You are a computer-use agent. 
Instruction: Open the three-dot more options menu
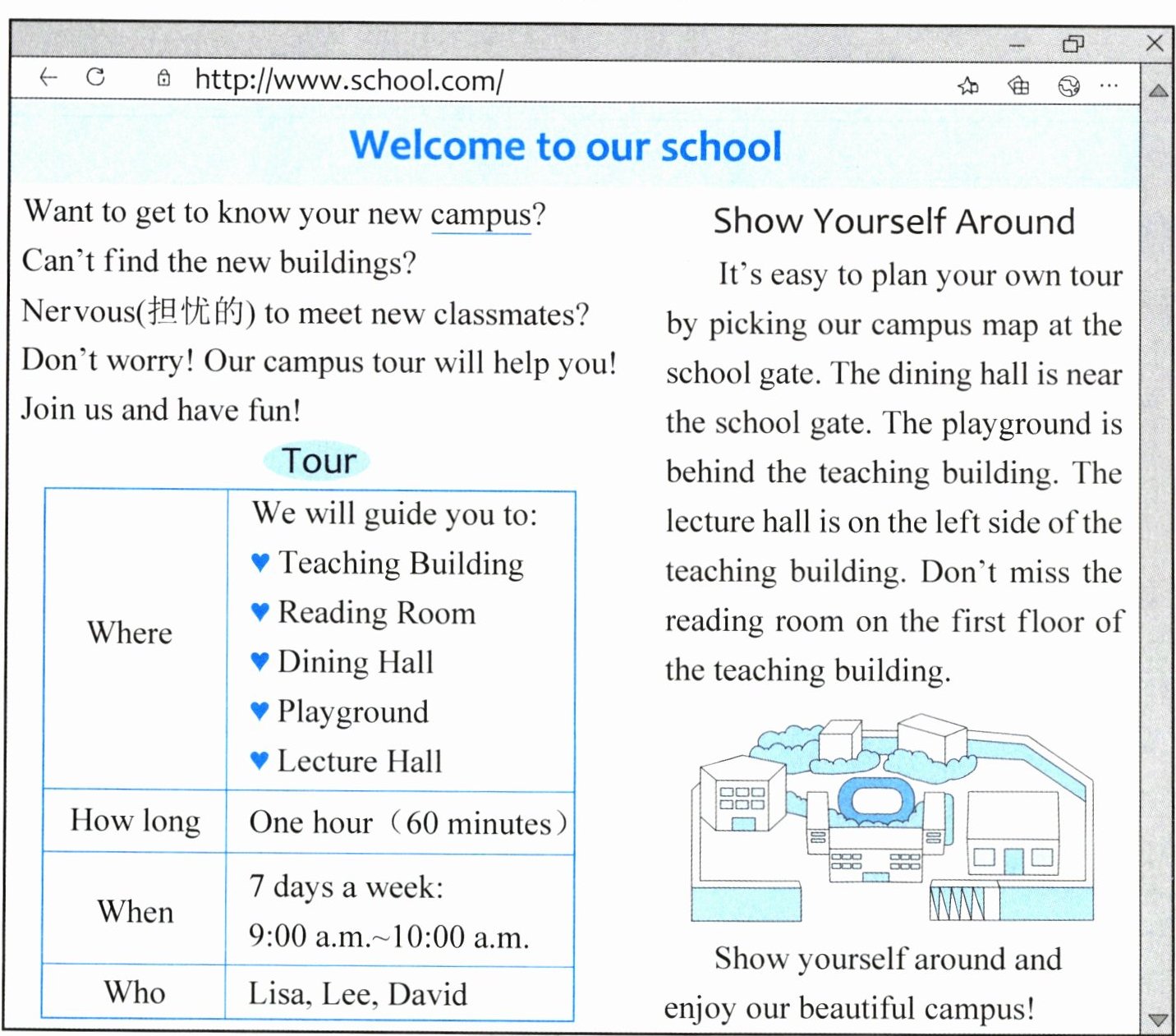click(x=1109, y=85)
